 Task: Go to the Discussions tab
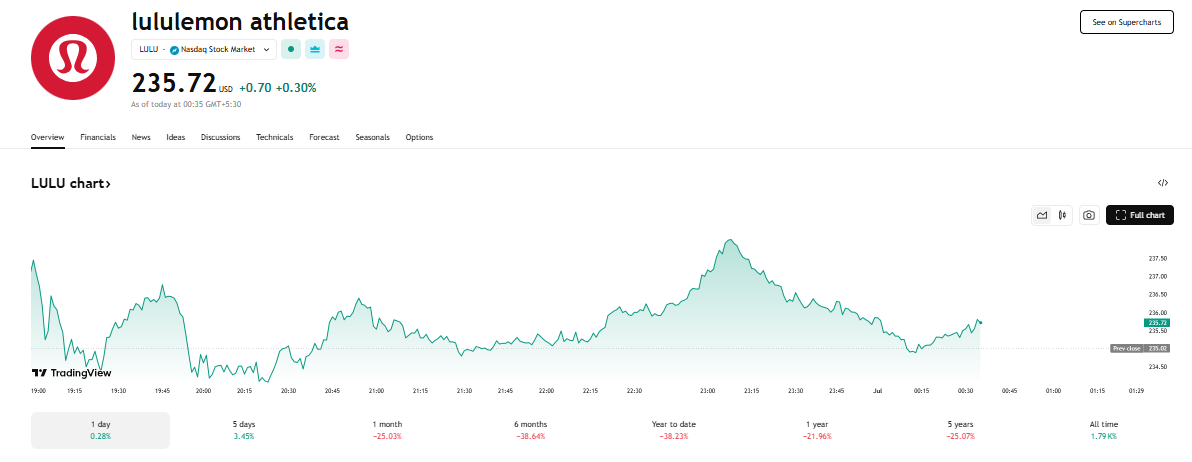pos(220,138)
